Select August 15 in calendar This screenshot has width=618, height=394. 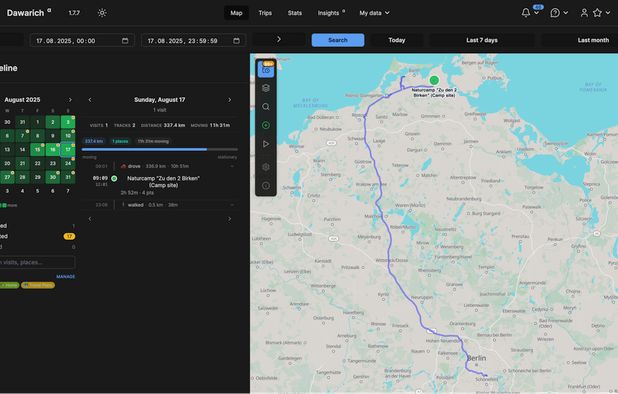click(37, 149)
